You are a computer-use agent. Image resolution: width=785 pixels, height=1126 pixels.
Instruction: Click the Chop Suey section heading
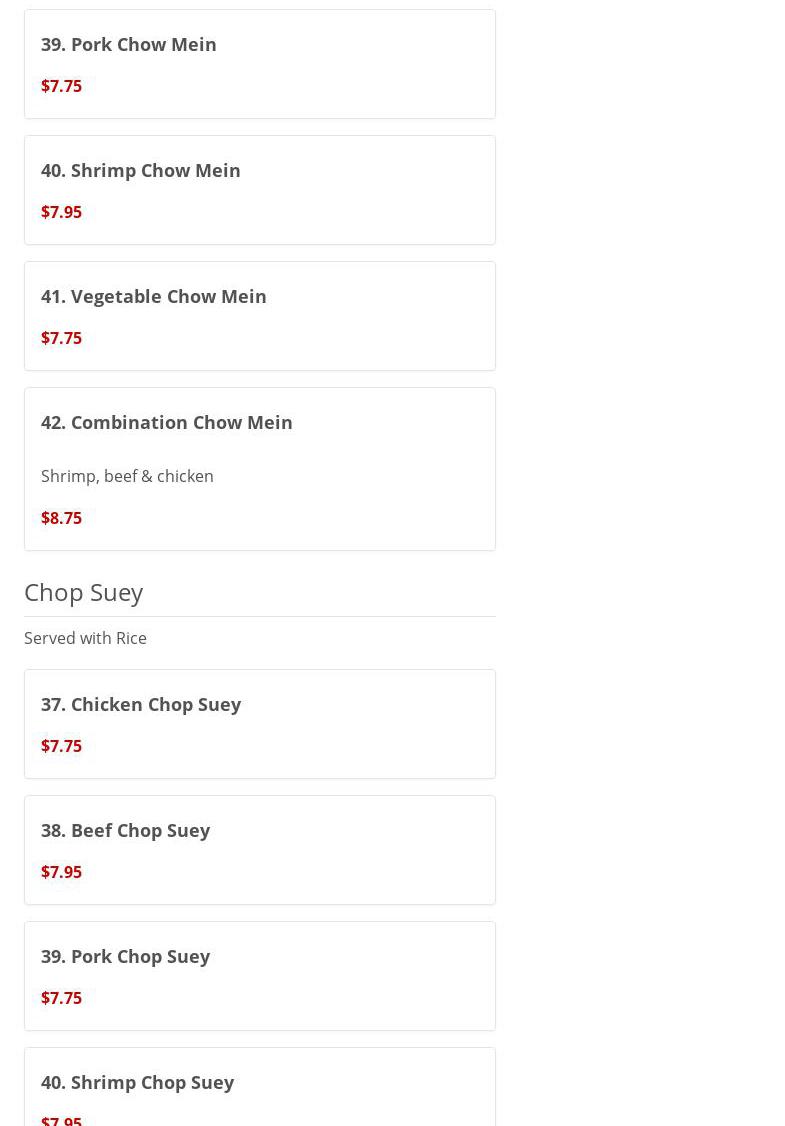84,592
